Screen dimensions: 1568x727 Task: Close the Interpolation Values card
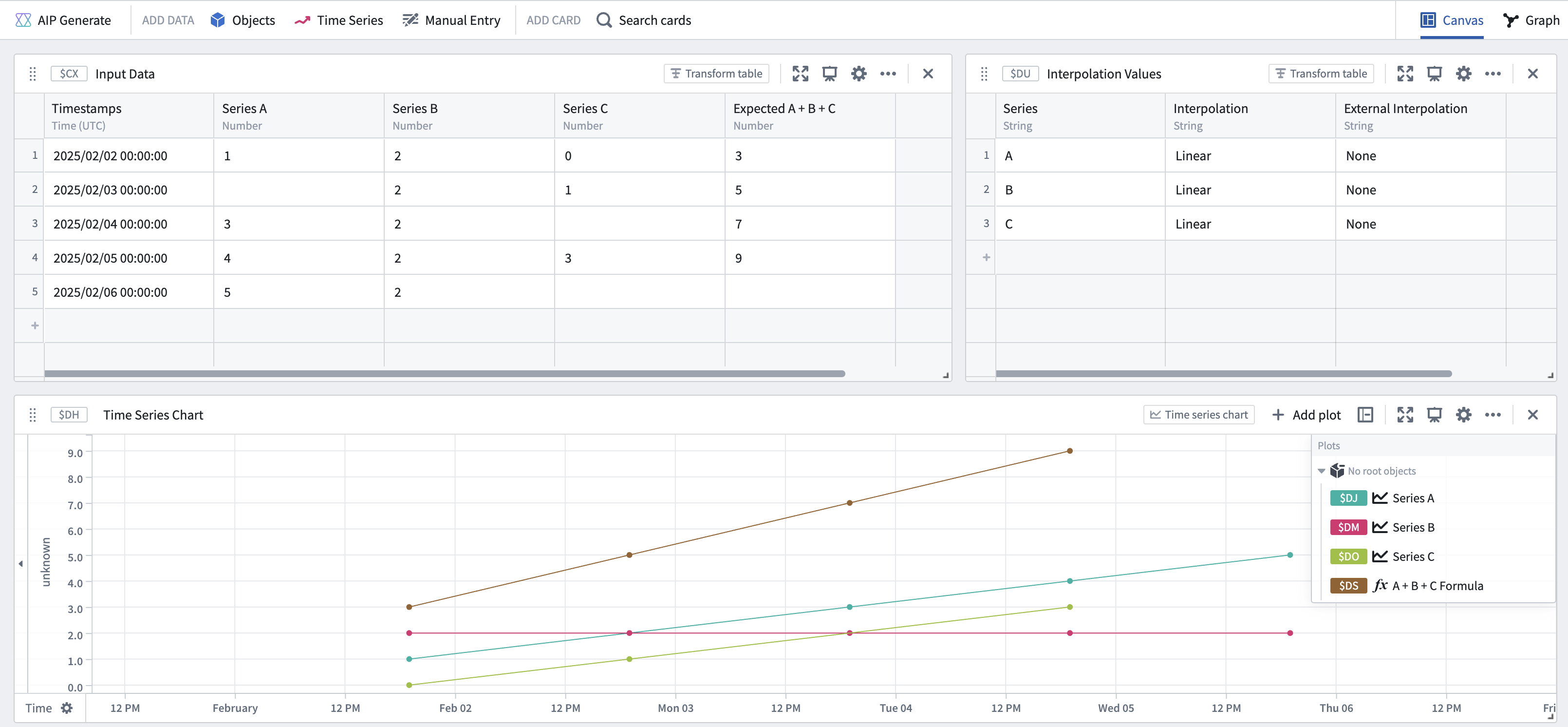click(x=1533, y=74)
